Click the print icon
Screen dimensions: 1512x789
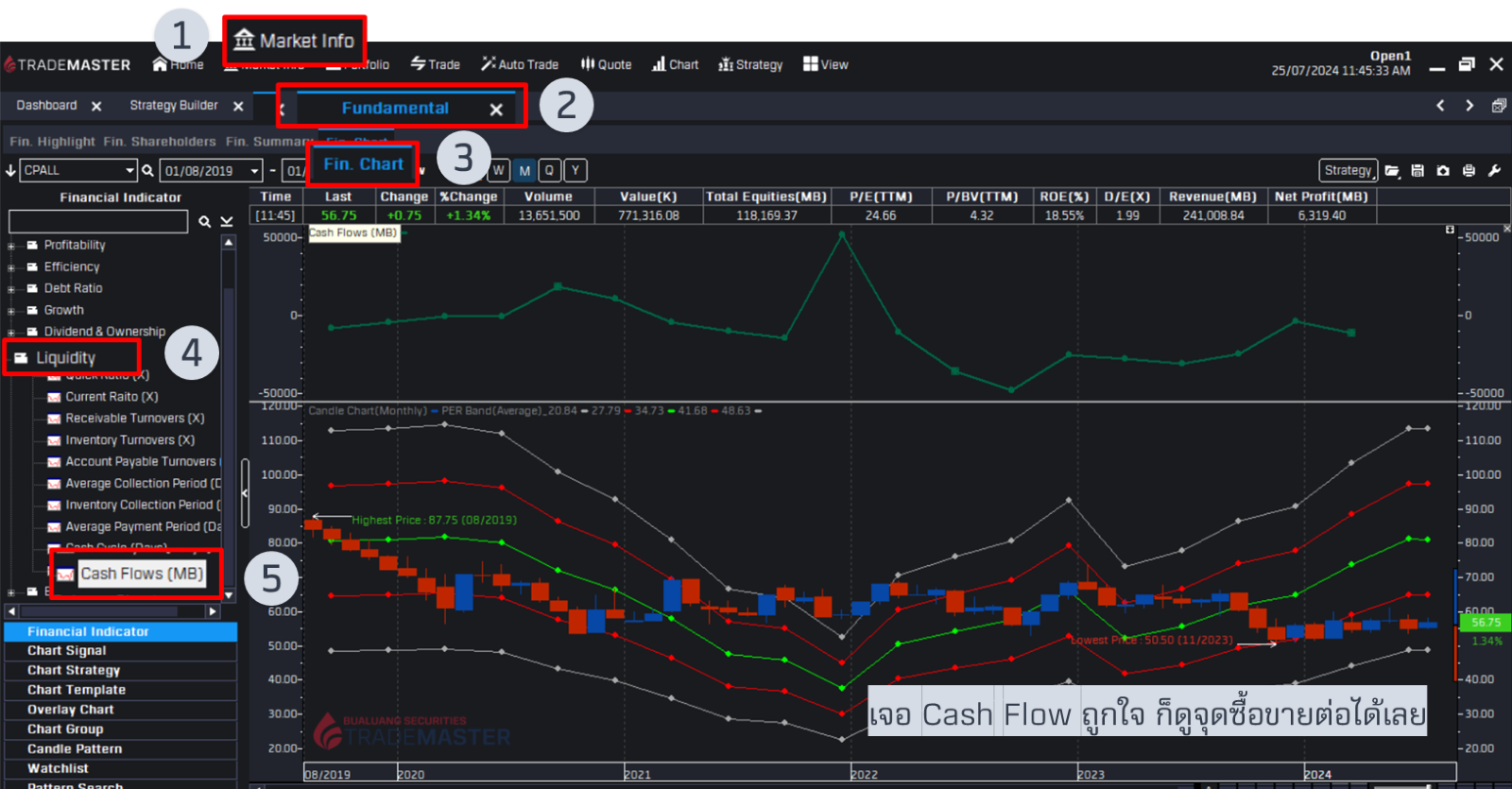(x=1469, y=171)
